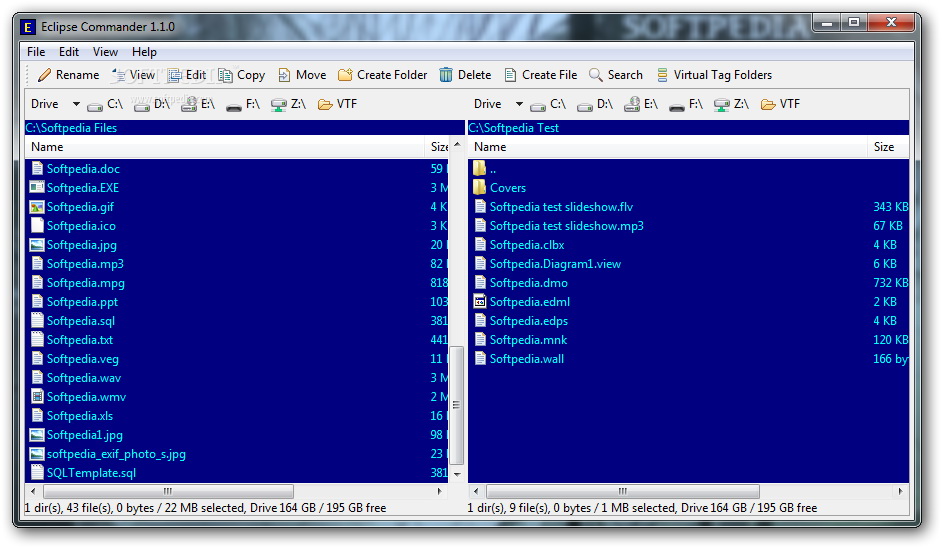Image resolution: width=942 pixels, height=548 pixels.
Task: Open the File menu
Action: tap(36, 52)
